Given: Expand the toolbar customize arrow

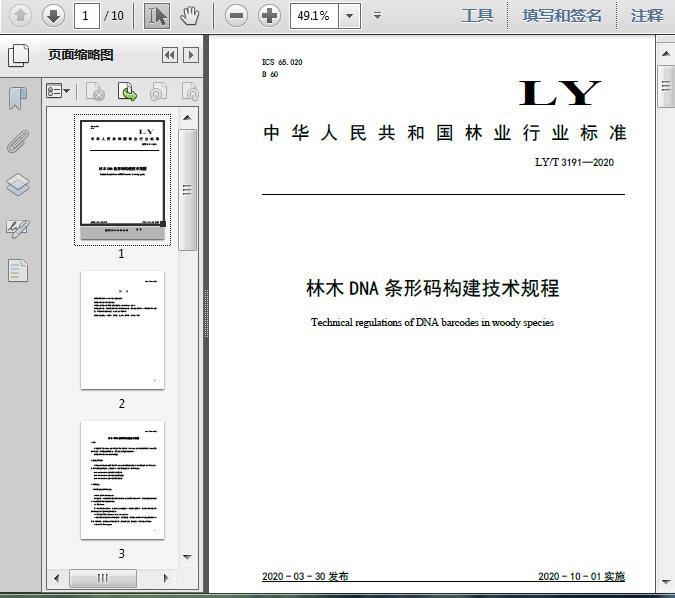Looking at the screenshot, I should point(377,15).
